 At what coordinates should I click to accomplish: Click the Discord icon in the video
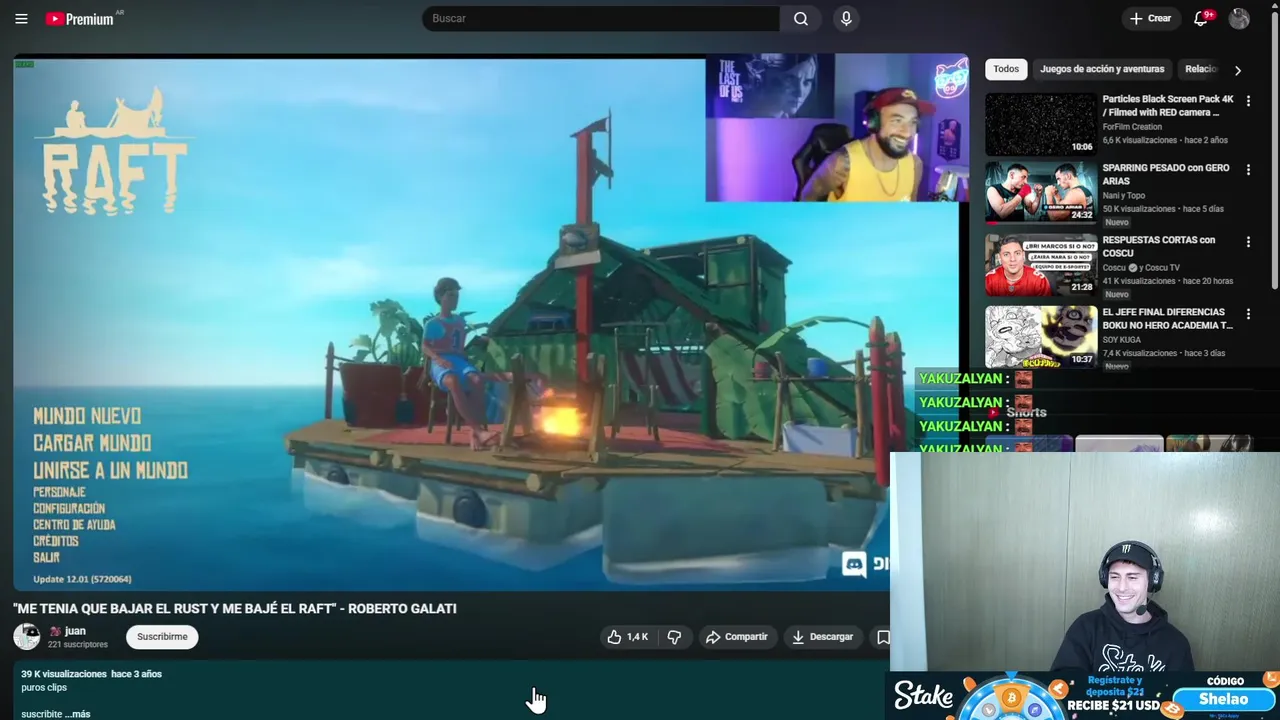(854, 564)
